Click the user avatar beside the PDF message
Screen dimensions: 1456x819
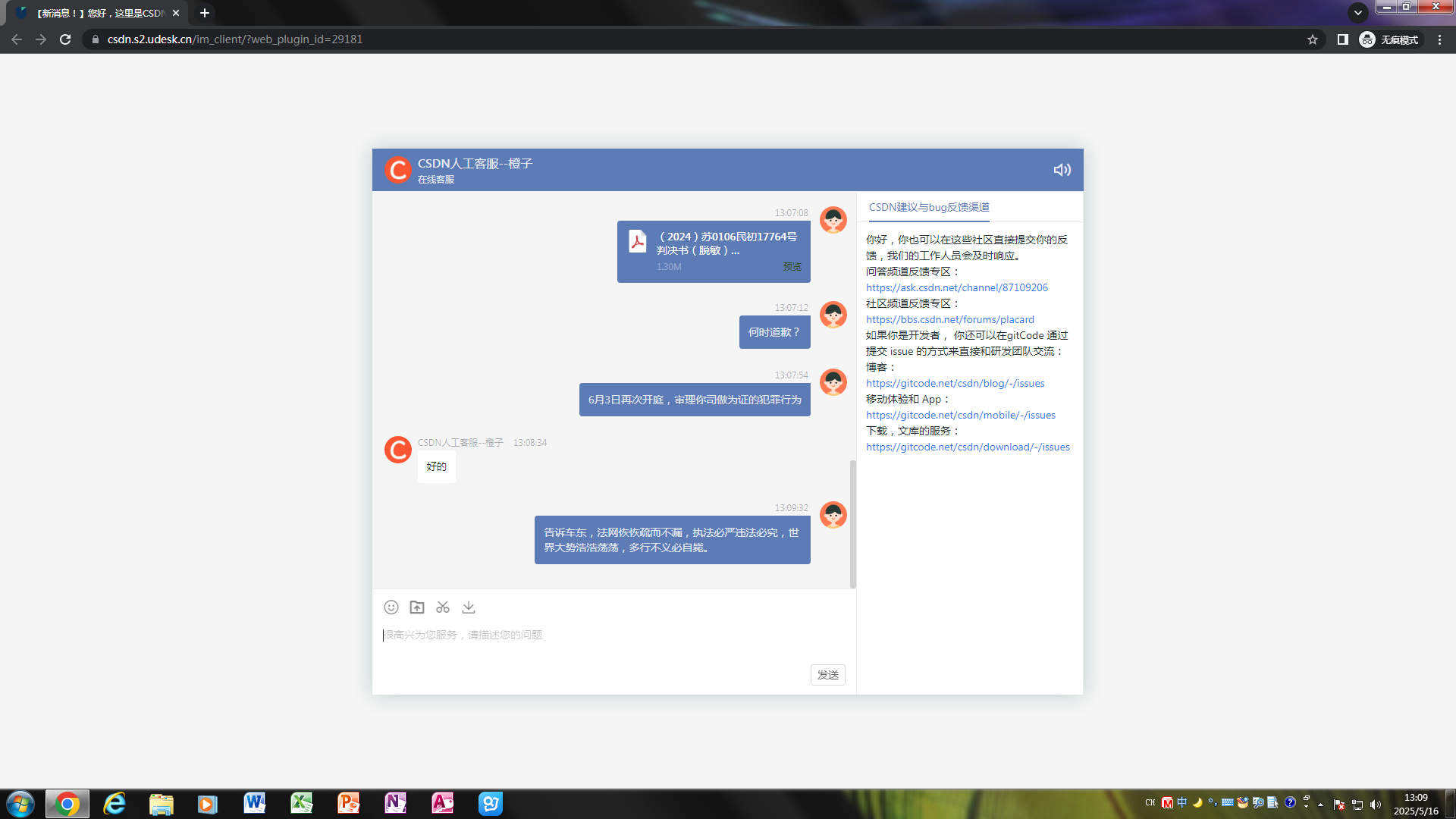point(833,220)
